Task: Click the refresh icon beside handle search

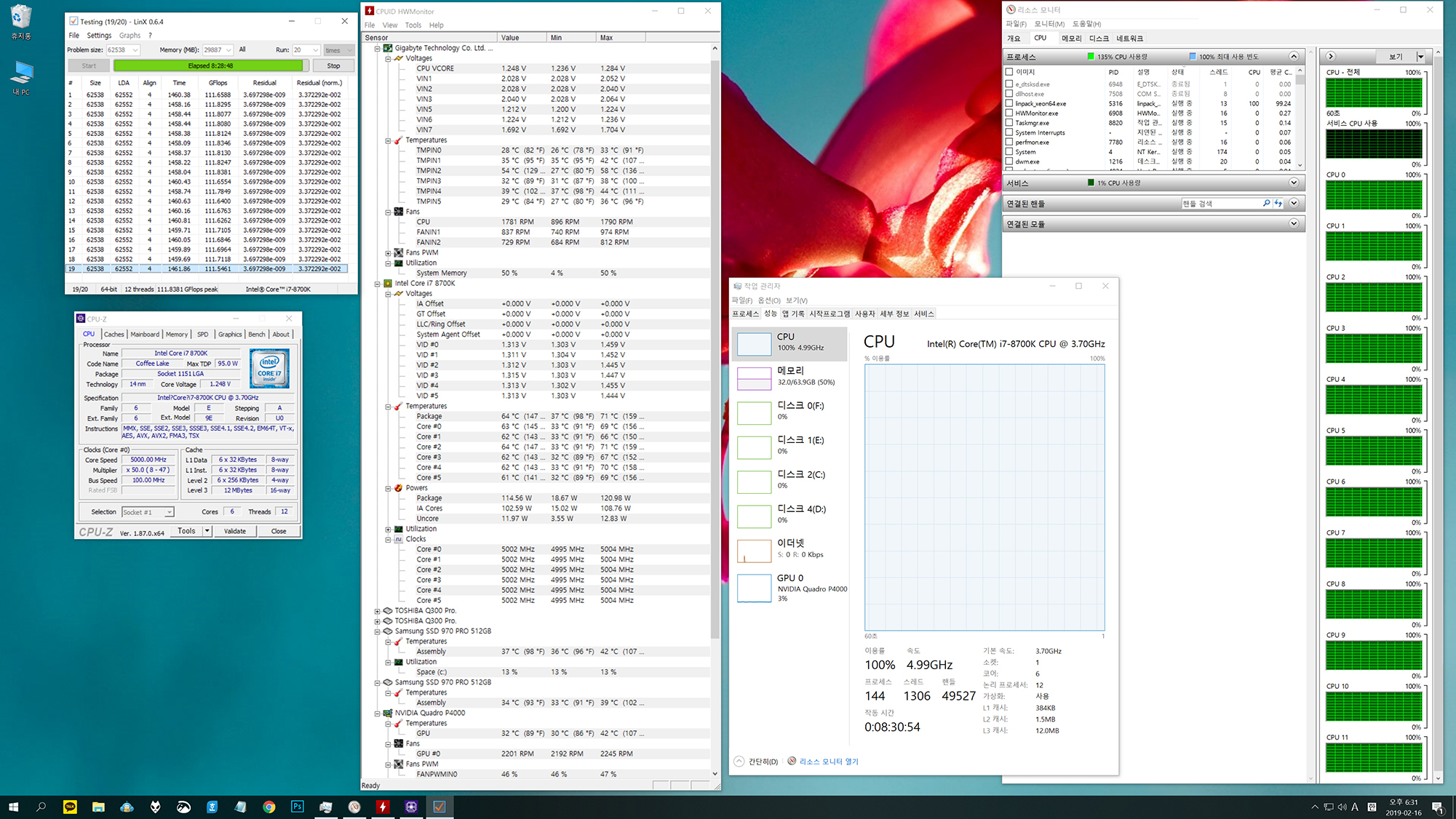Action: (1278, 204)
